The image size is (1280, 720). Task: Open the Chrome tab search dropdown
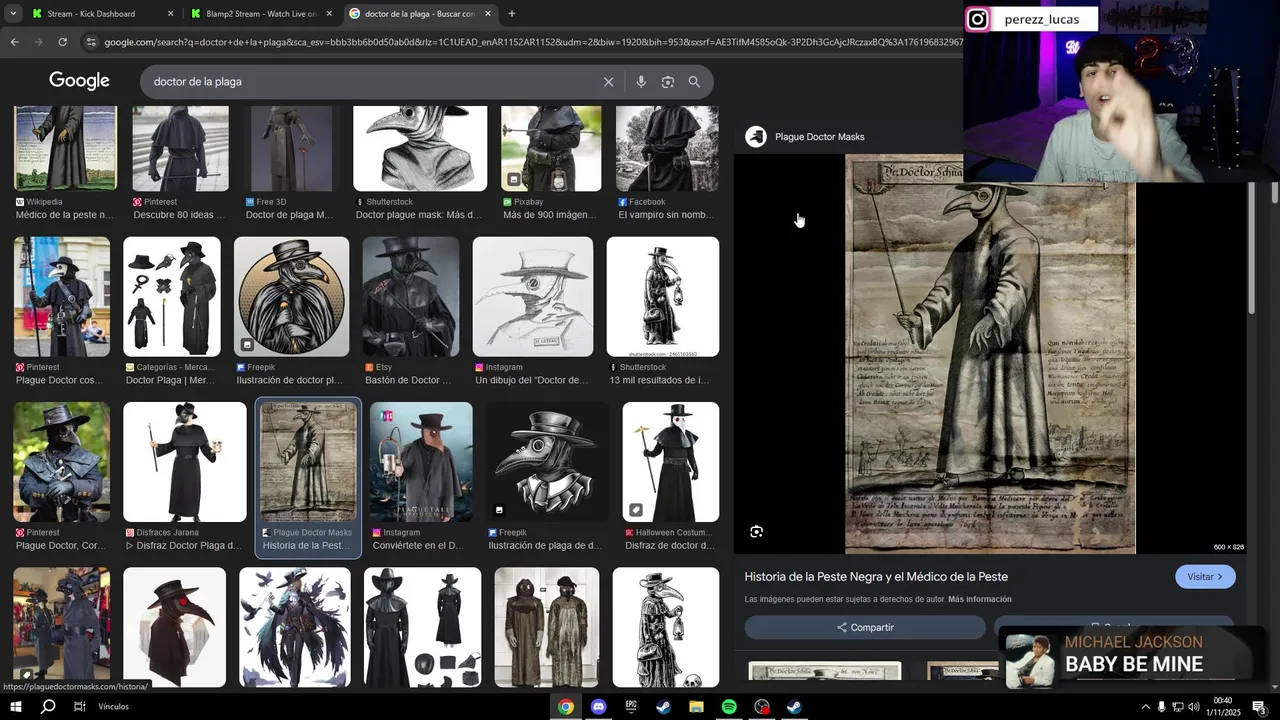13,14
